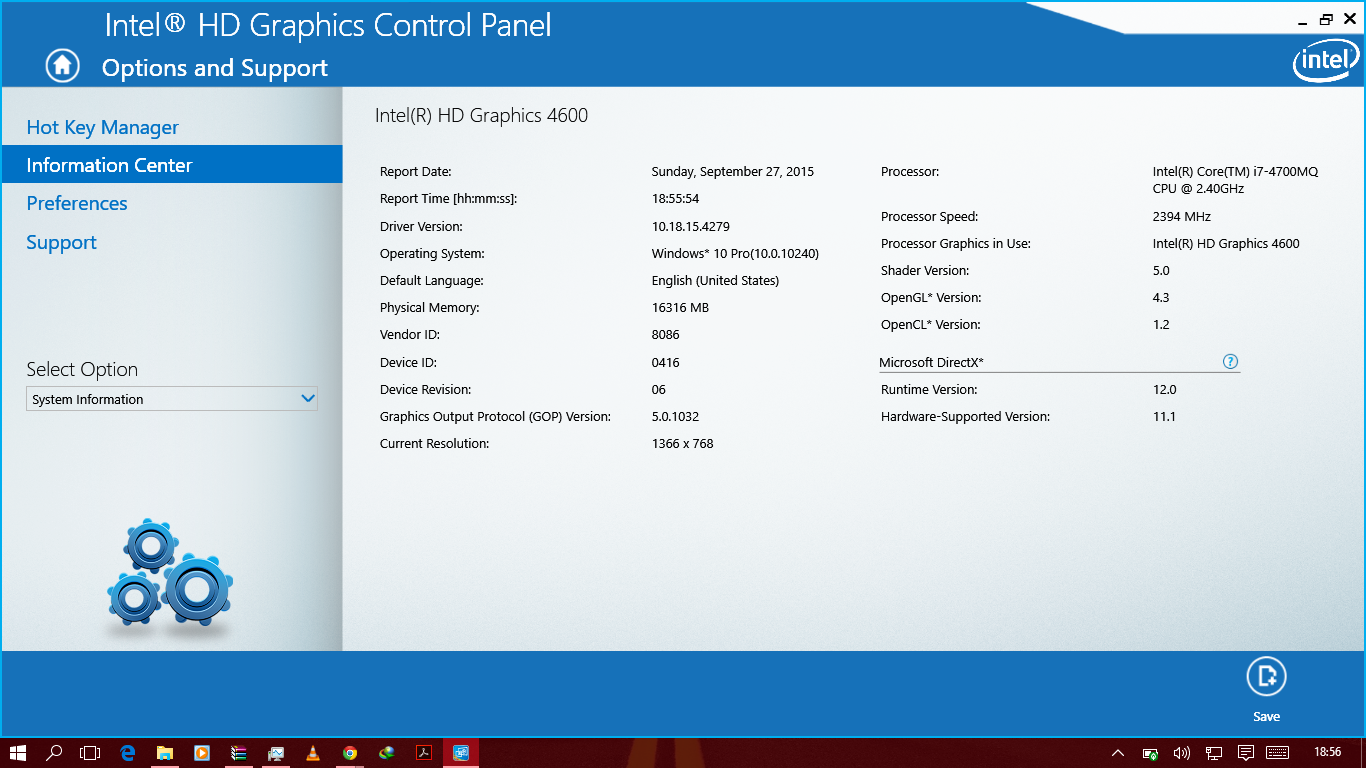The width and height of the screenshot is (1366, 768).
Task: Open the Support page link
Action: [61, 242]
